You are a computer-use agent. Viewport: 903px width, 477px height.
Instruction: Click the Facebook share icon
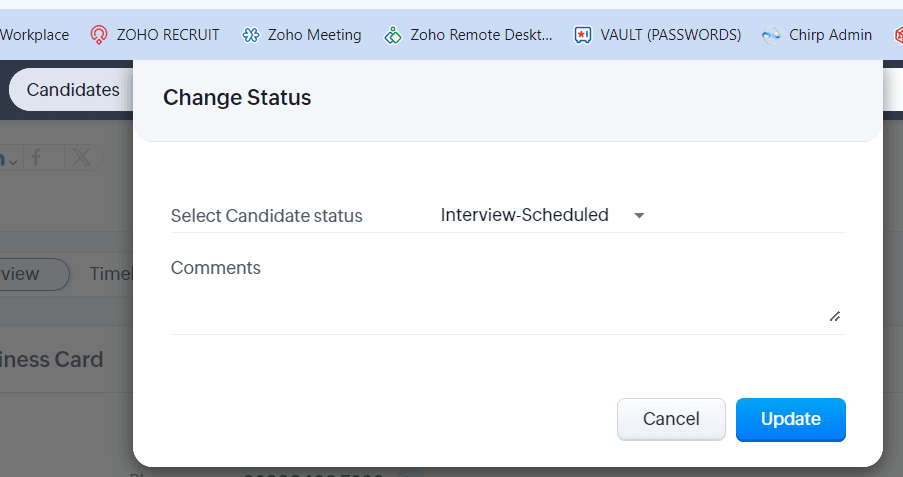click(x=36, y=157)
